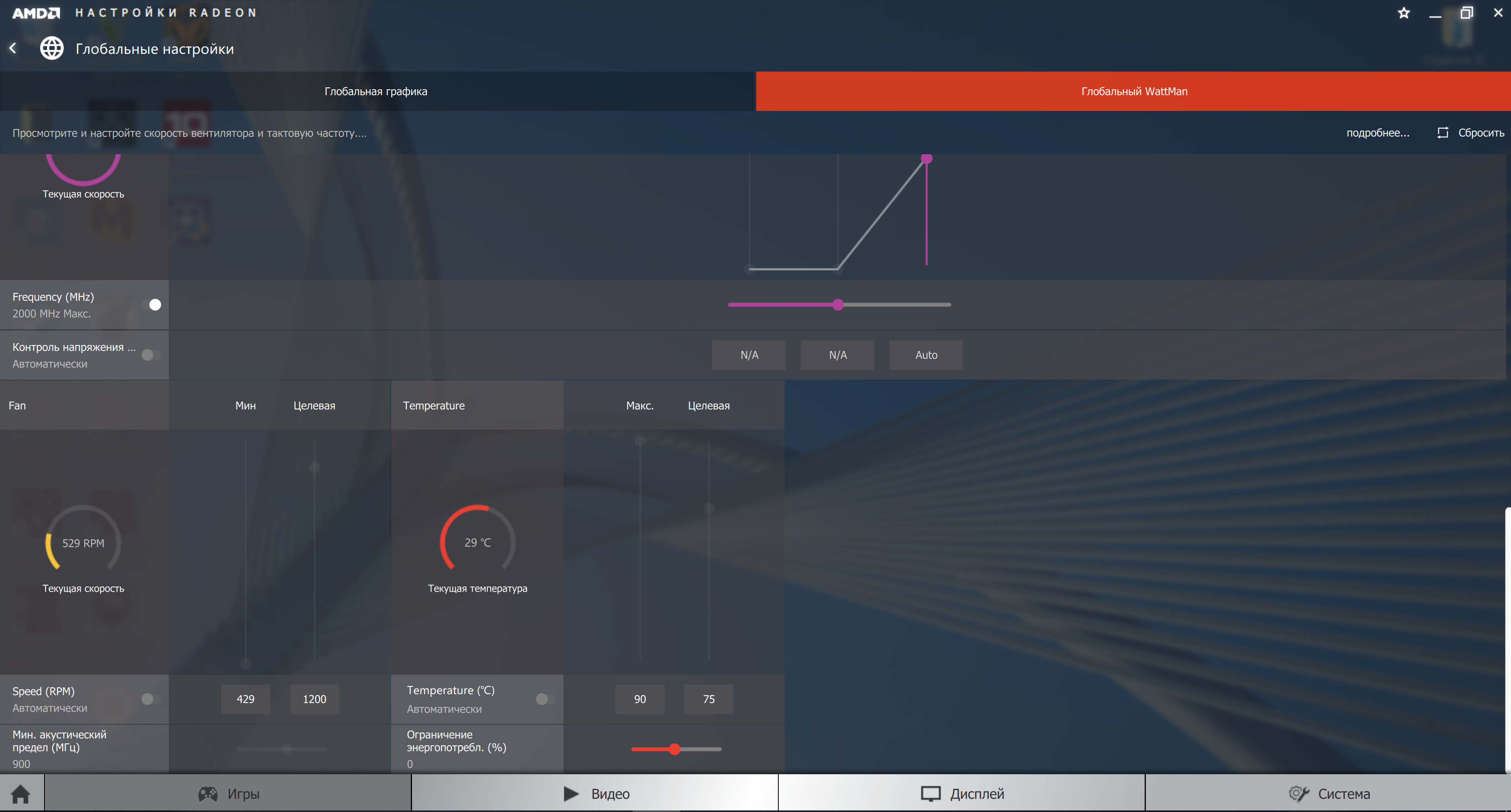Select the Глобальный WattMan tab
Screen dimensions: 1511x812
click(x=1133, y=91)
